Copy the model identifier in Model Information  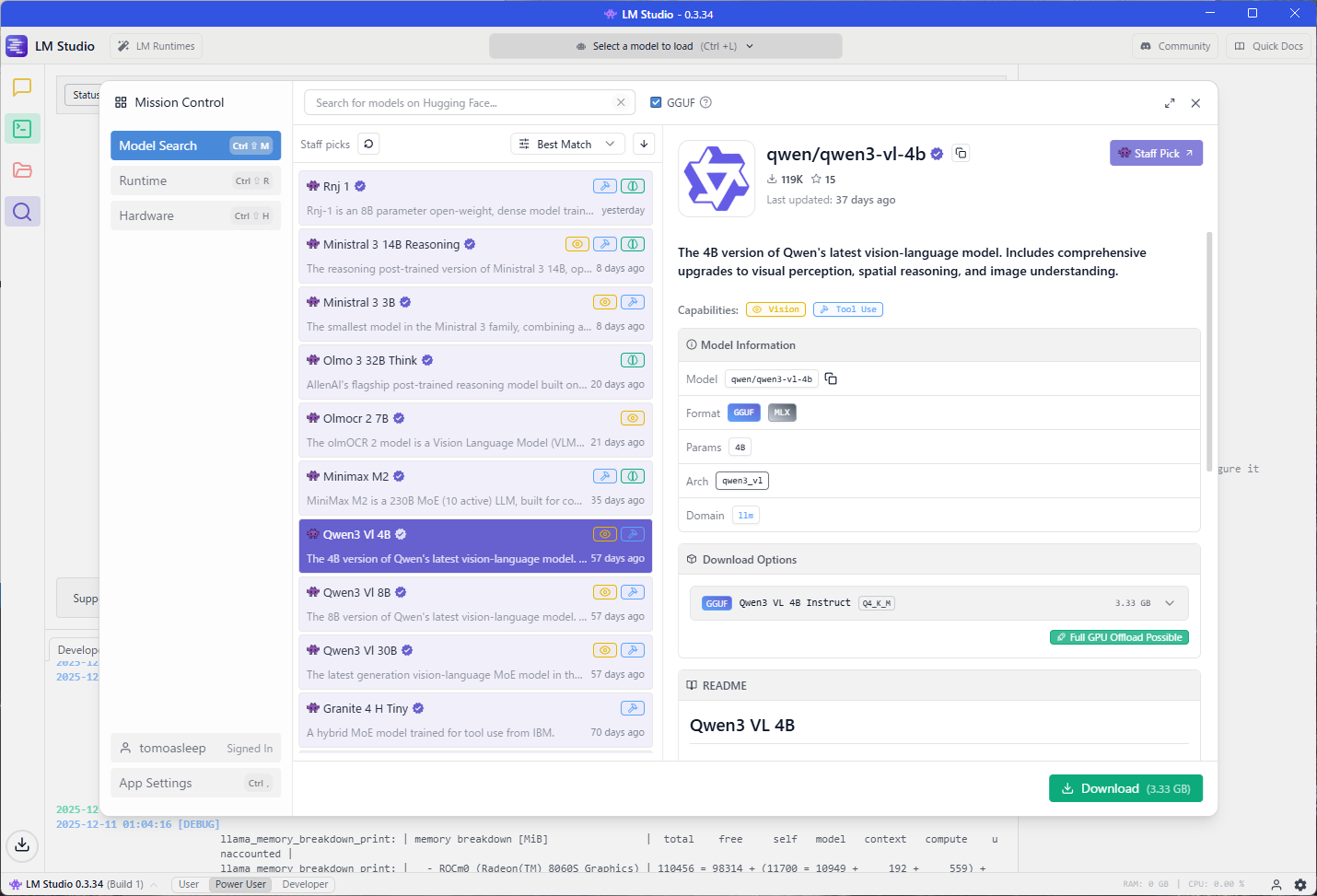831,378
